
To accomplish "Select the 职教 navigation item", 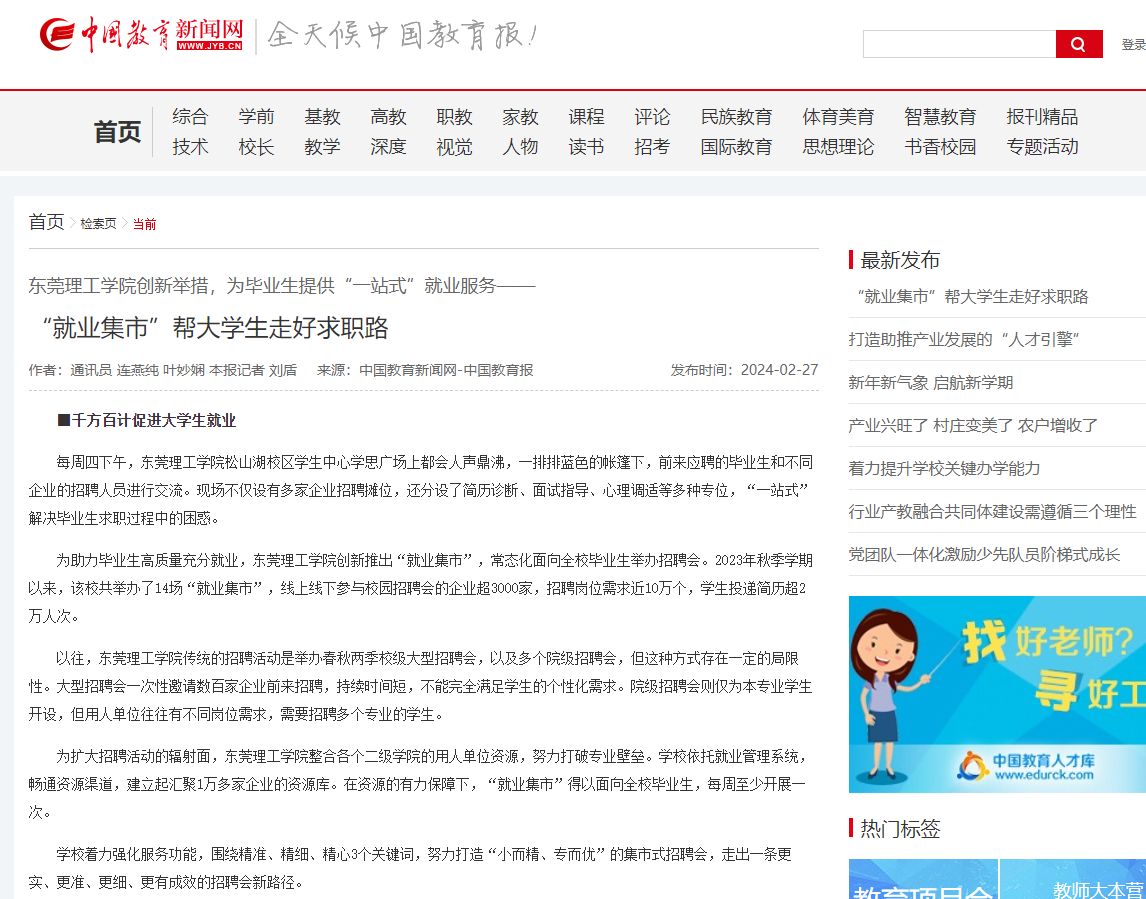I will point(454,117).
